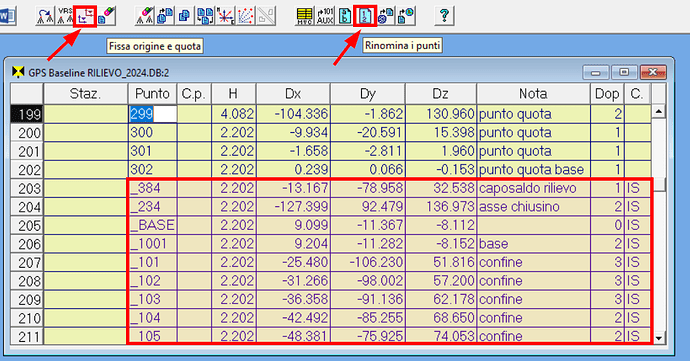Click Dz cell 136.973
The width and height of the screenshot is (690, 361).
coord(441,207)
